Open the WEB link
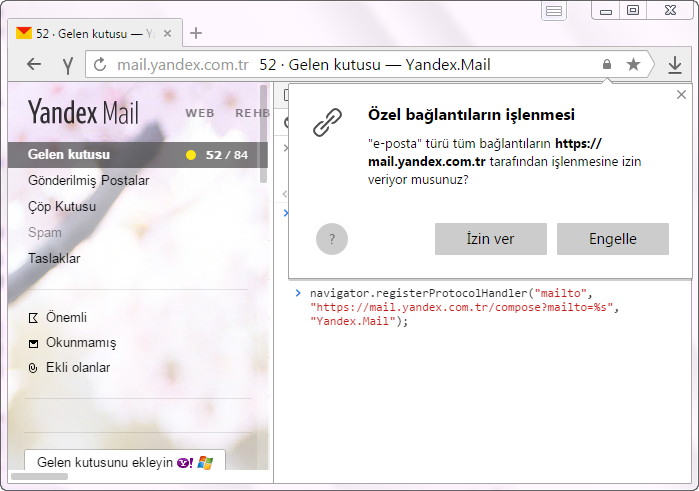This screenshot has width=699, height=491. tap(200, 113)
